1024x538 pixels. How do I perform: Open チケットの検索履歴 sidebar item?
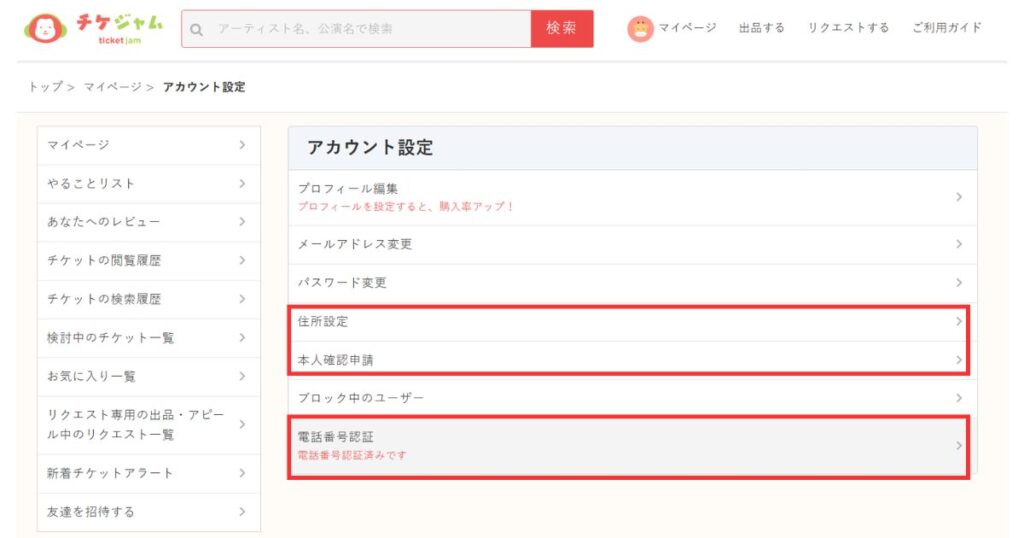pos(149,299)
